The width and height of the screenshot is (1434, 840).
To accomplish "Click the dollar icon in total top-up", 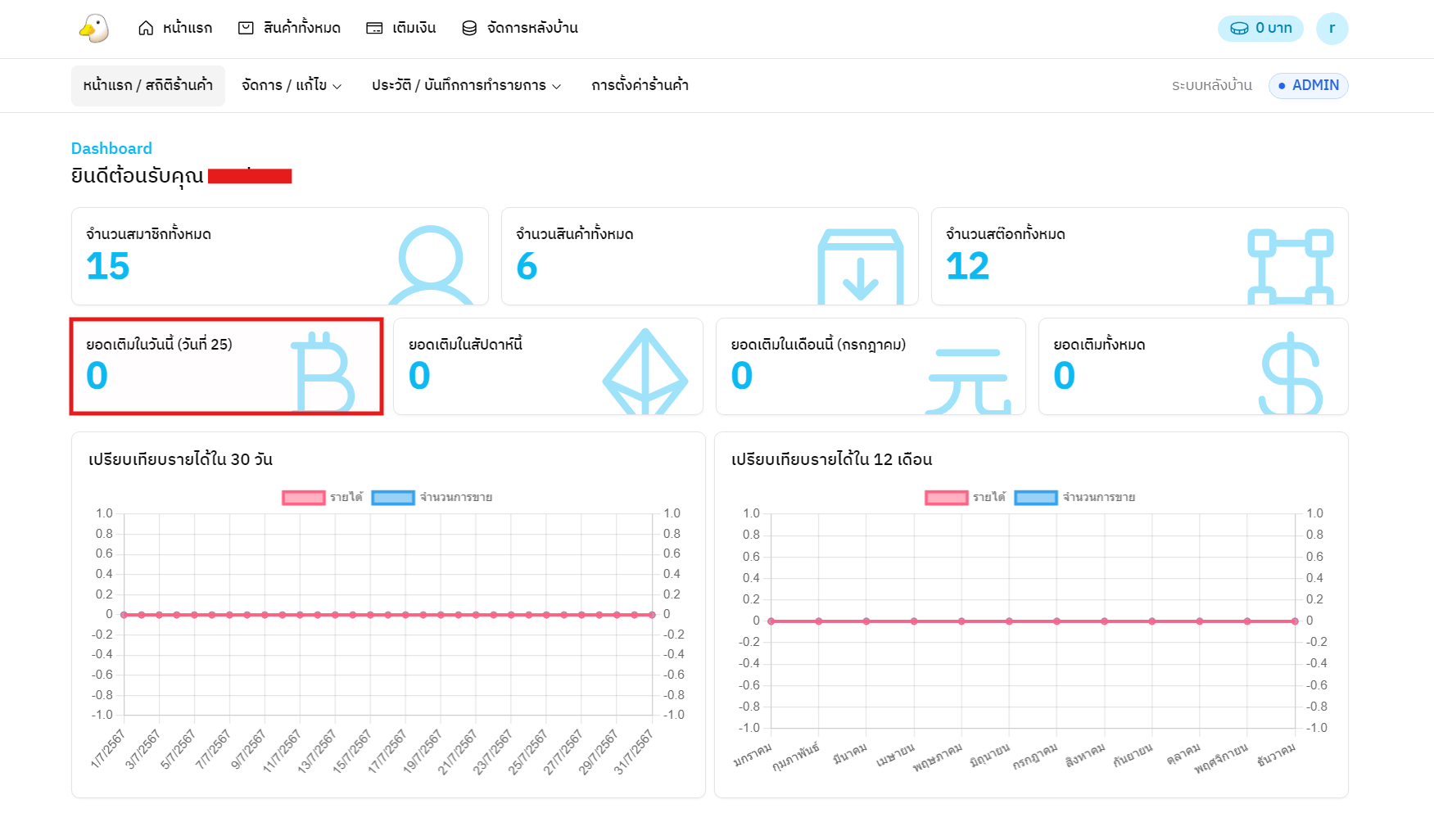I will (x=1291, y=373).
